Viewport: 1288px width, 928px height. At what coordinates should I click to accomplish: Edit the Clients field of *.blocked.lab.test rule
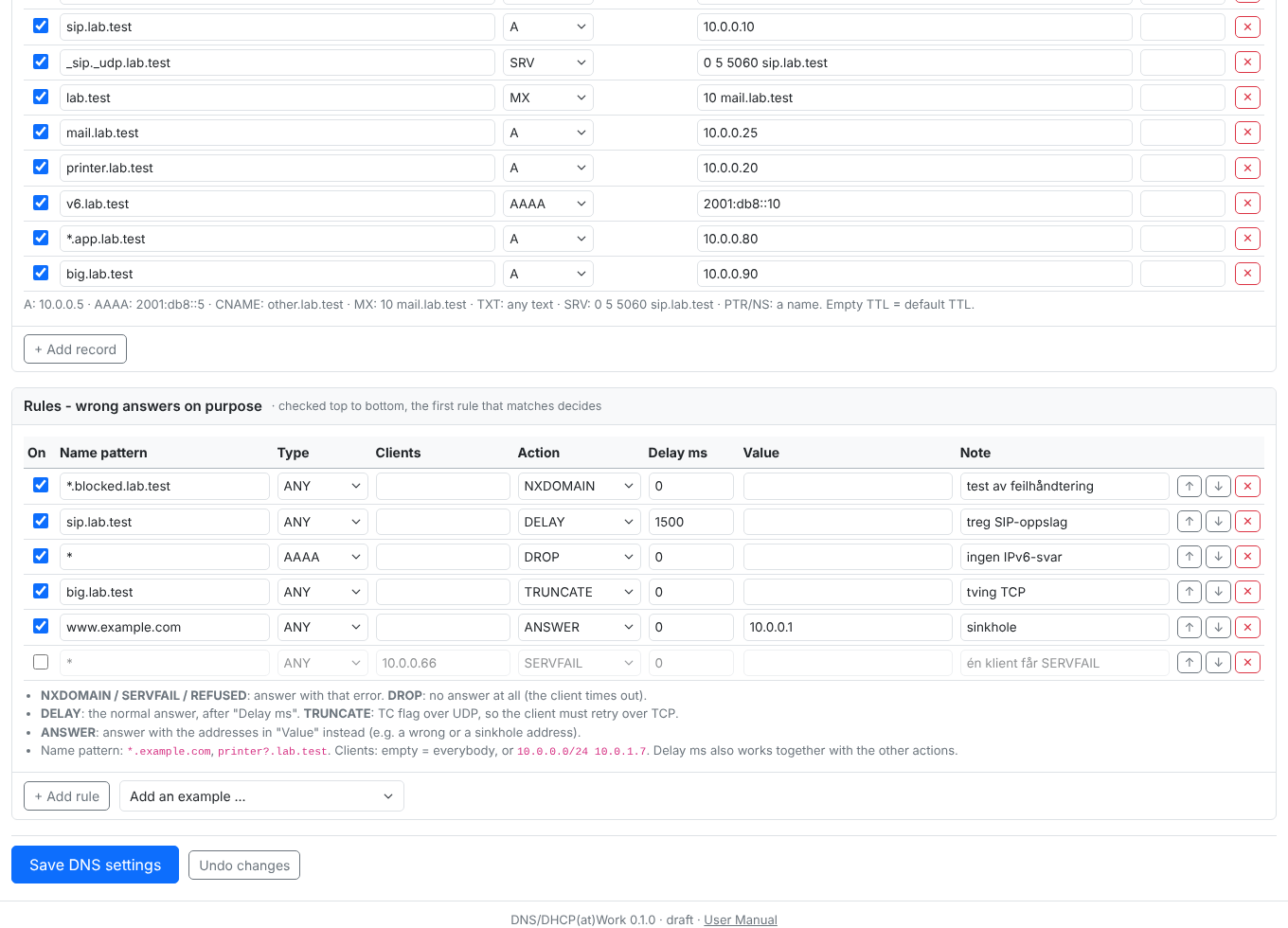click(443, 486)
